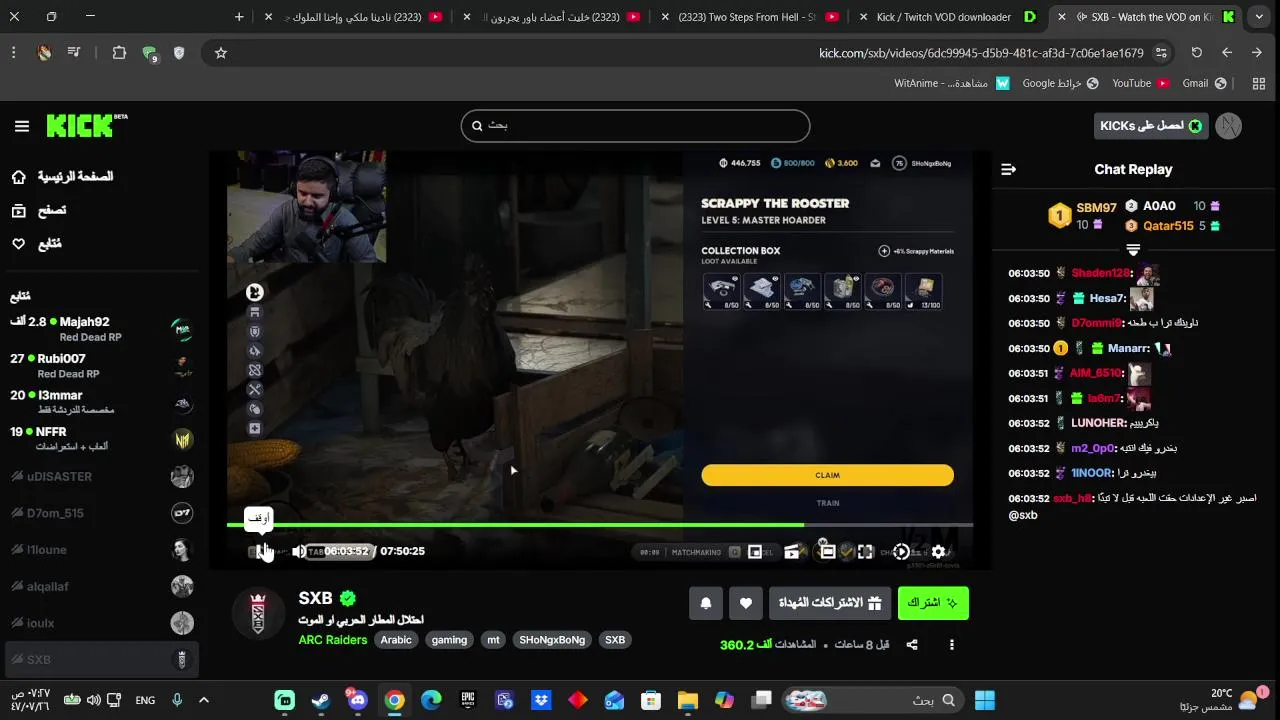Switch to Kick / Twitch VOD downloader tab
Screen dimensions: 1280x720
(x=948, y=17)
